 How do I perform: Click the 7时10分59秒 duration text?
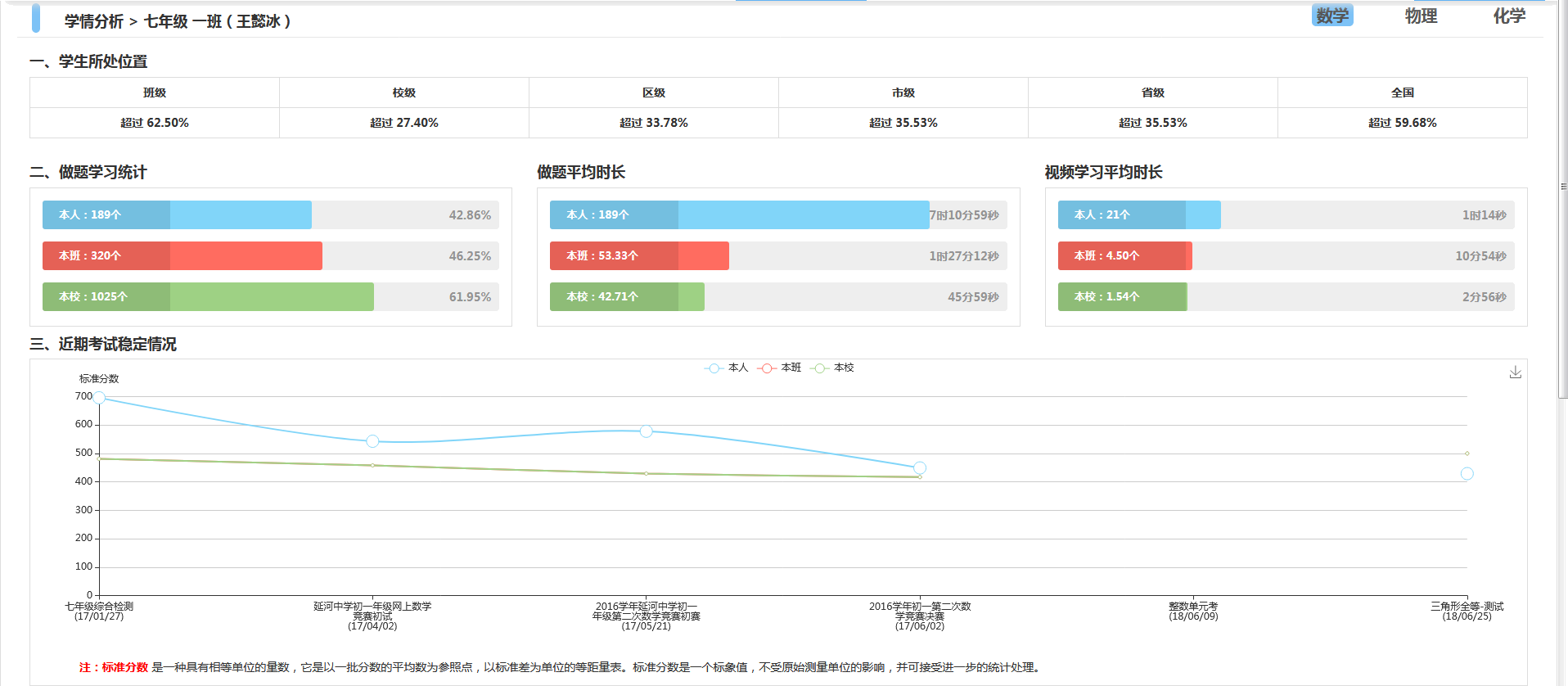(964, 215)
